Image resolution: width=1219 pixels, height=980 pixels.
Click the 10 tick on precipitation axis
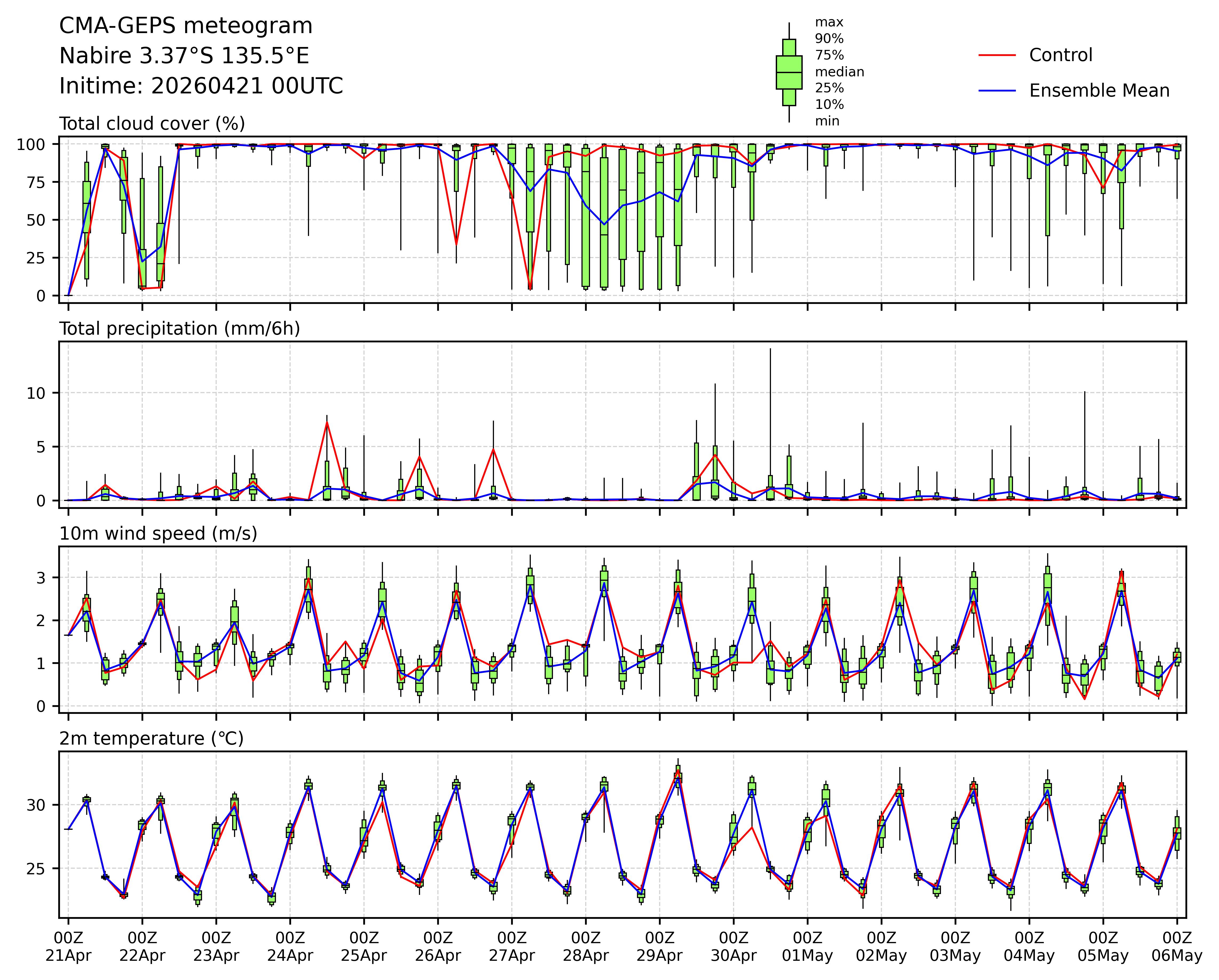coord(36,393)
